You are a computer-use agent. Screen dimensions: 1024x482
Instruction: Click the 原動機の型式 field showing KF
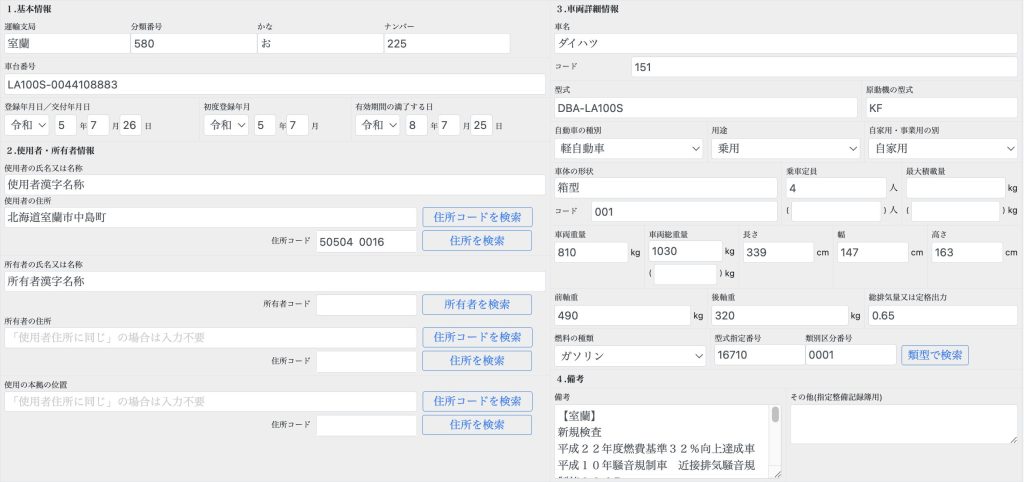pyautogui.click(x=942, y=108)
